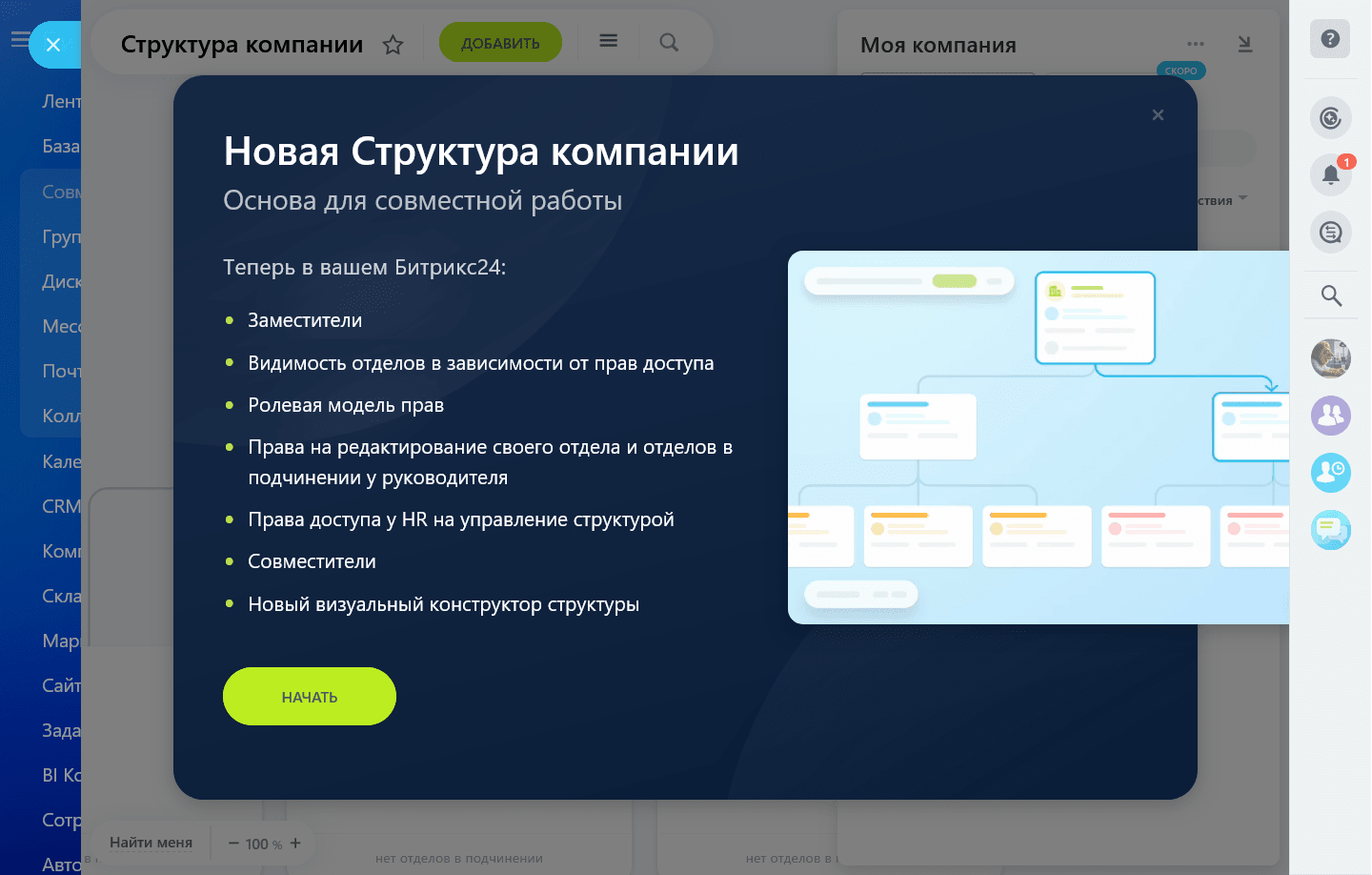1372x875 pixels.
Task: Click the download arrow near Моя компания
Action: pos(1244,44)
